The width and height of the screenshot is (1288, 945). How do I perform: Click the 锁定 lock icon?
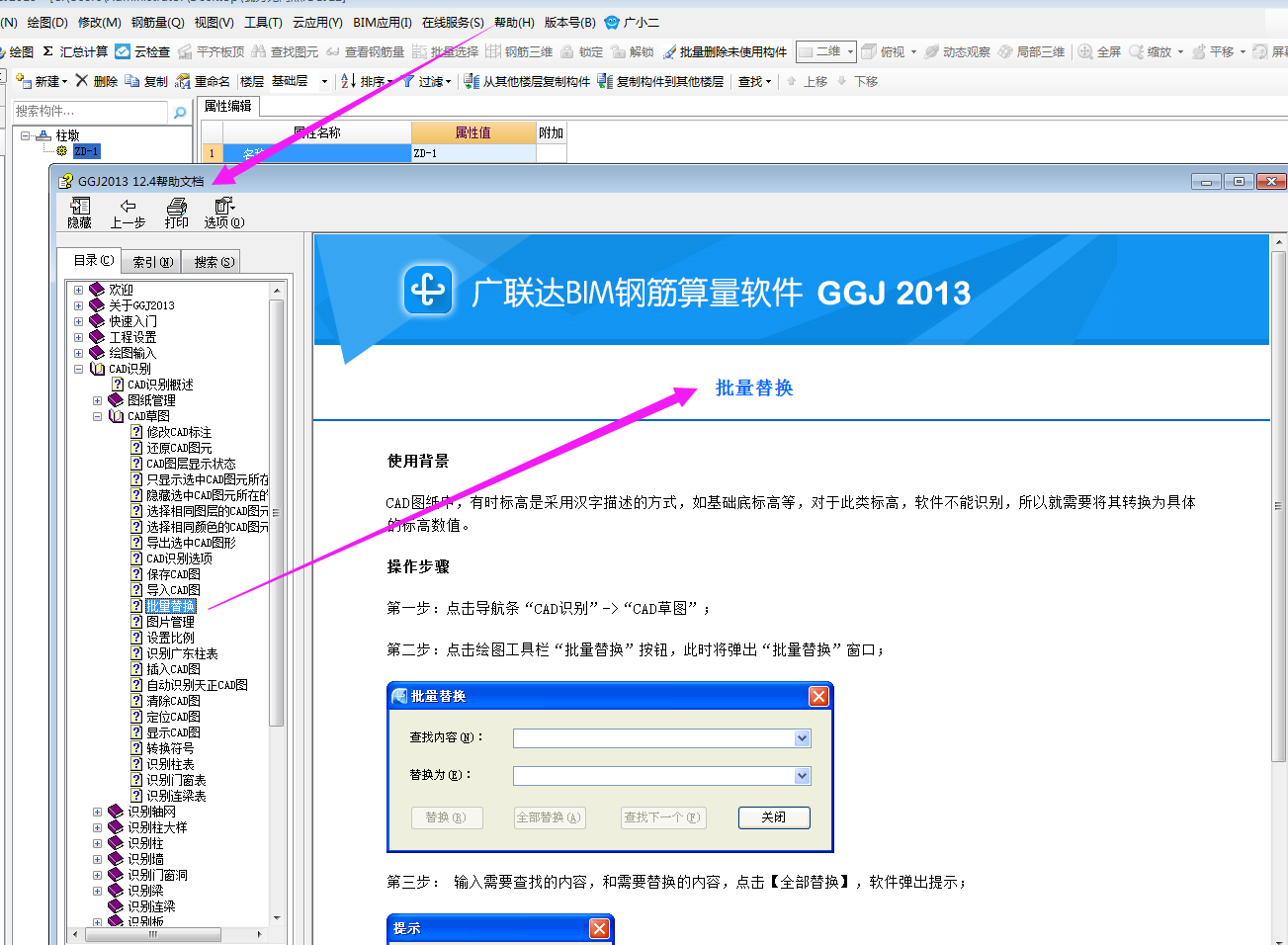[x=567, y=51]
